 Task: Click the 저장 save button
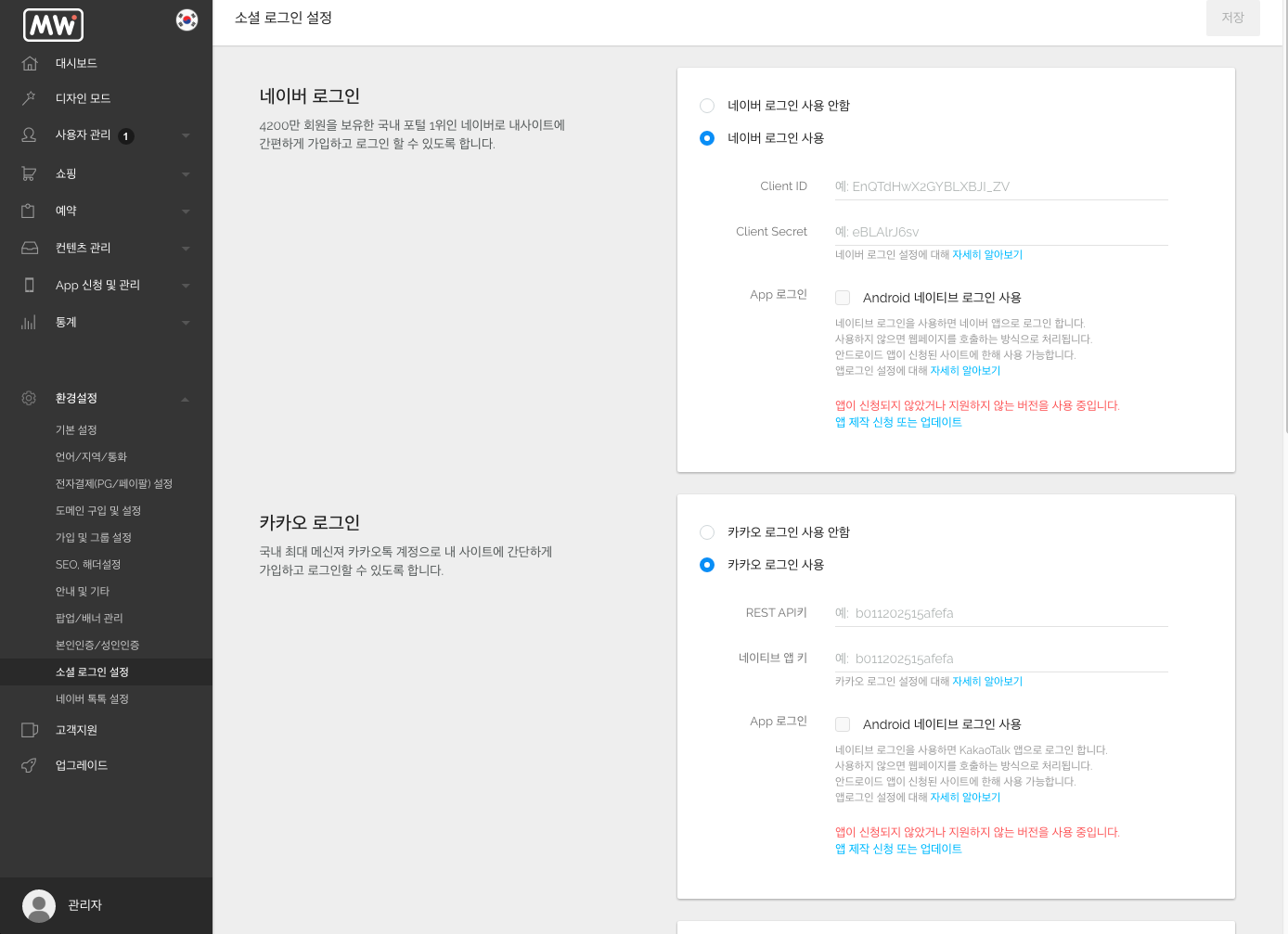[x=1232, y=18]
